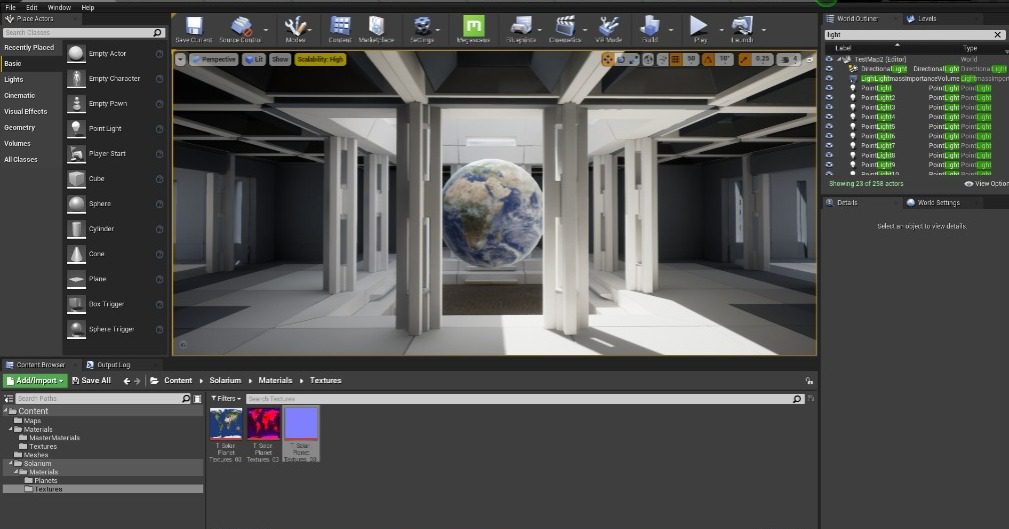Clear the World Outliner search with X
The height and width of the screenshot is (529, 1009).
(997, 35)
